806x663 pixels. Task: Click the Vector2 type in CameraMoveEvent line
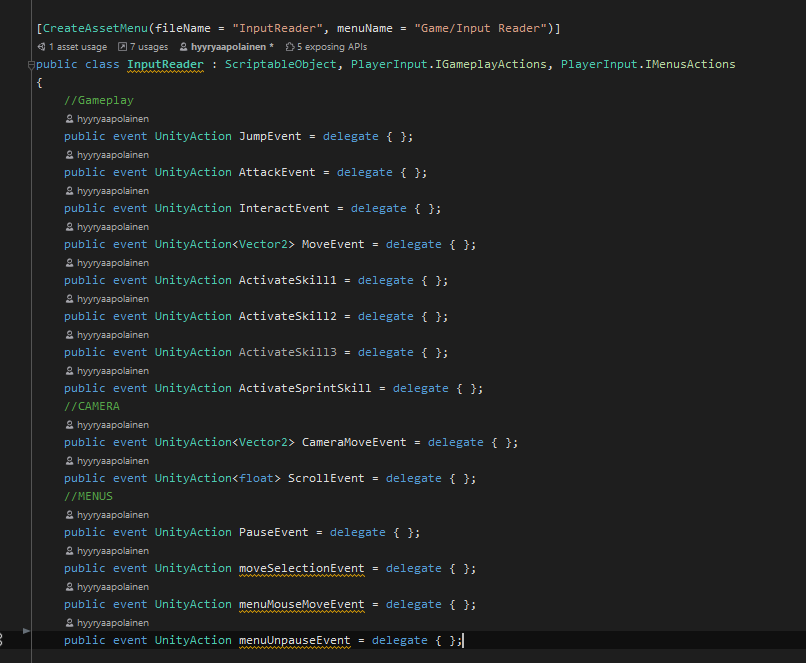pos(263,442)
